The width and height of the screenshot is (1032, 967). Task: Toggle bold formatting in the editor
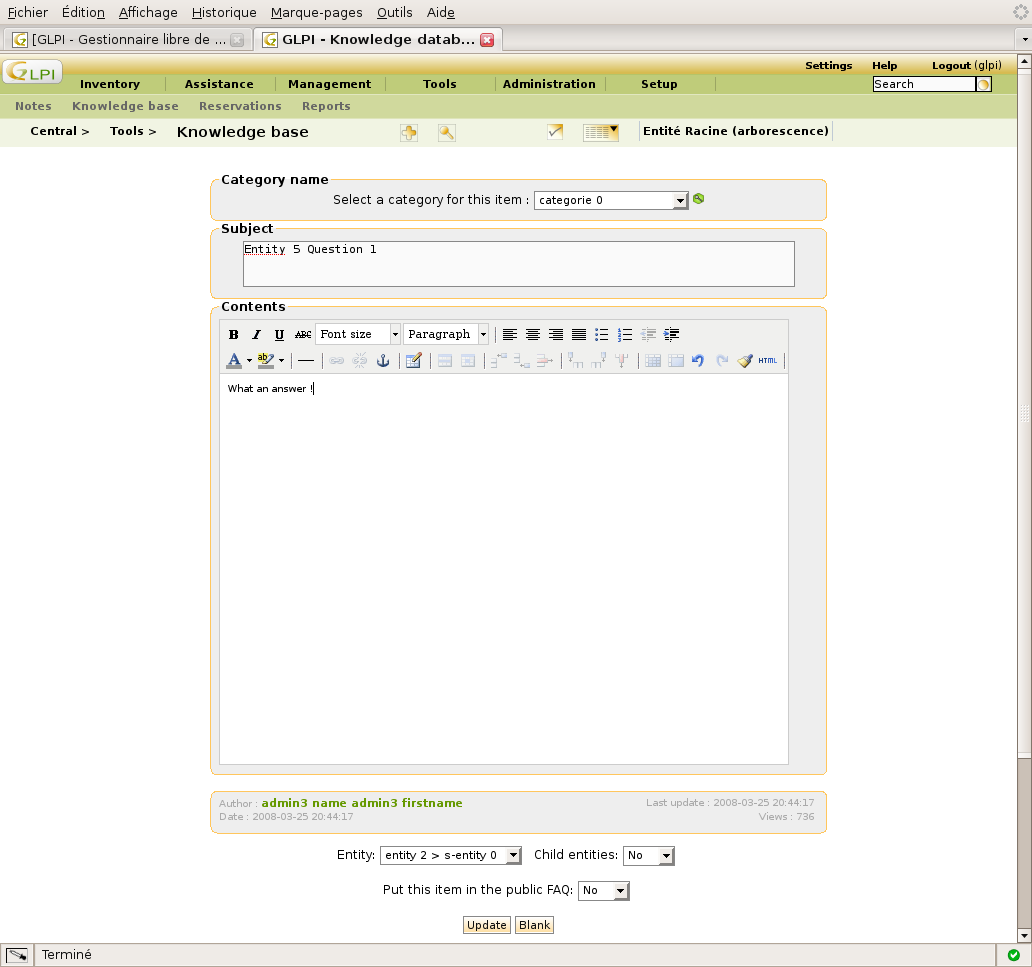234,335
